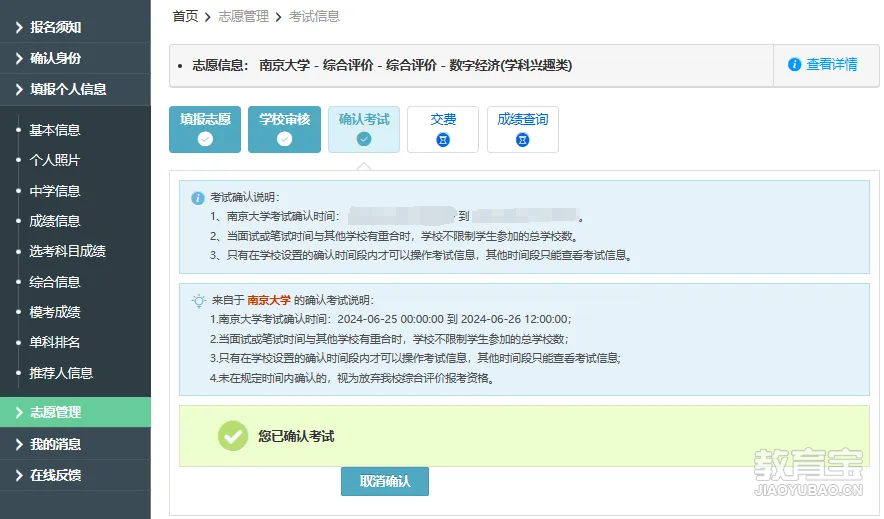Expand the 确认身份 sidebar section

[75, 58]
